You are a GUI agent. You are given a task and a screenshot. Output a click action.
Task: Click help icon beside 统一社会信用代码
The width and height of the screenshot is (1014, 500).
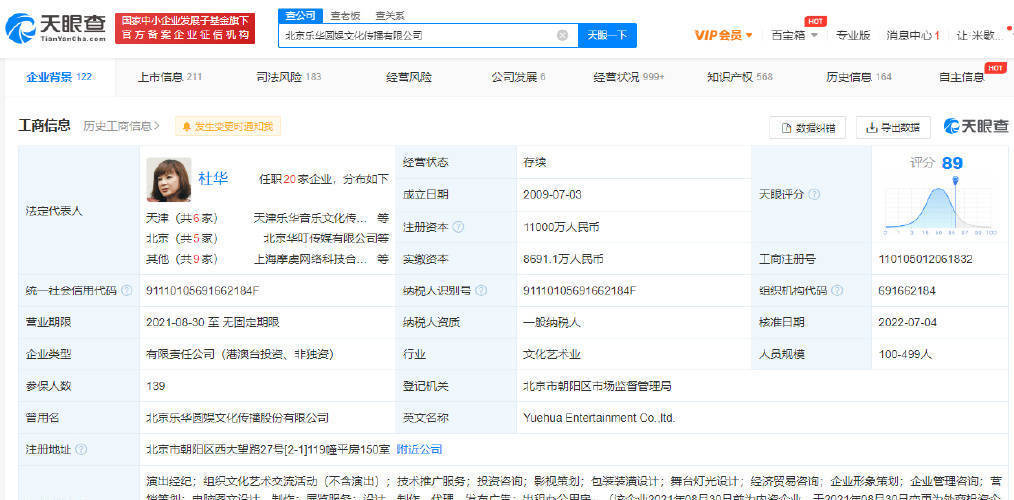pyautogui.click(x=126, y=290)
